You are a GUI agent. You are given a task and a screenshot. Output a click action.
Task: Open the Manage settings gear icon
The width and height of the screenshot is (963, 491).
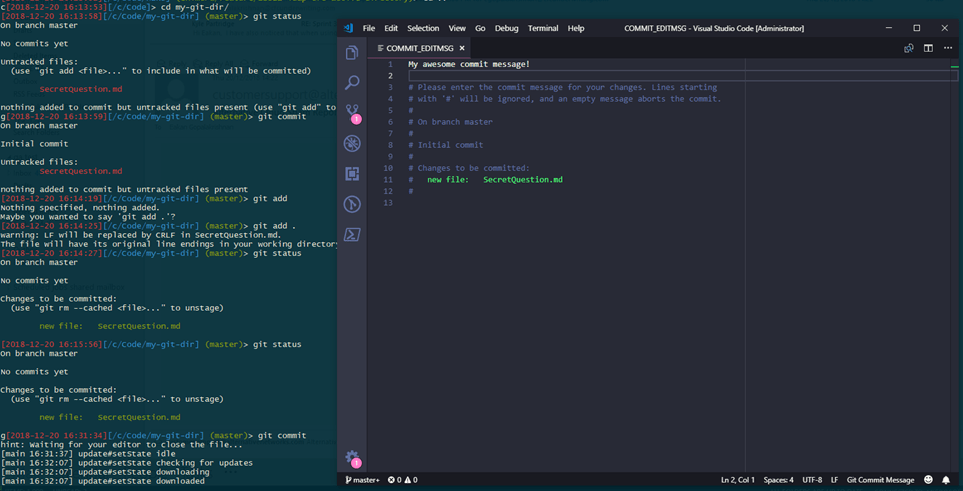click(x=353, y=458)
